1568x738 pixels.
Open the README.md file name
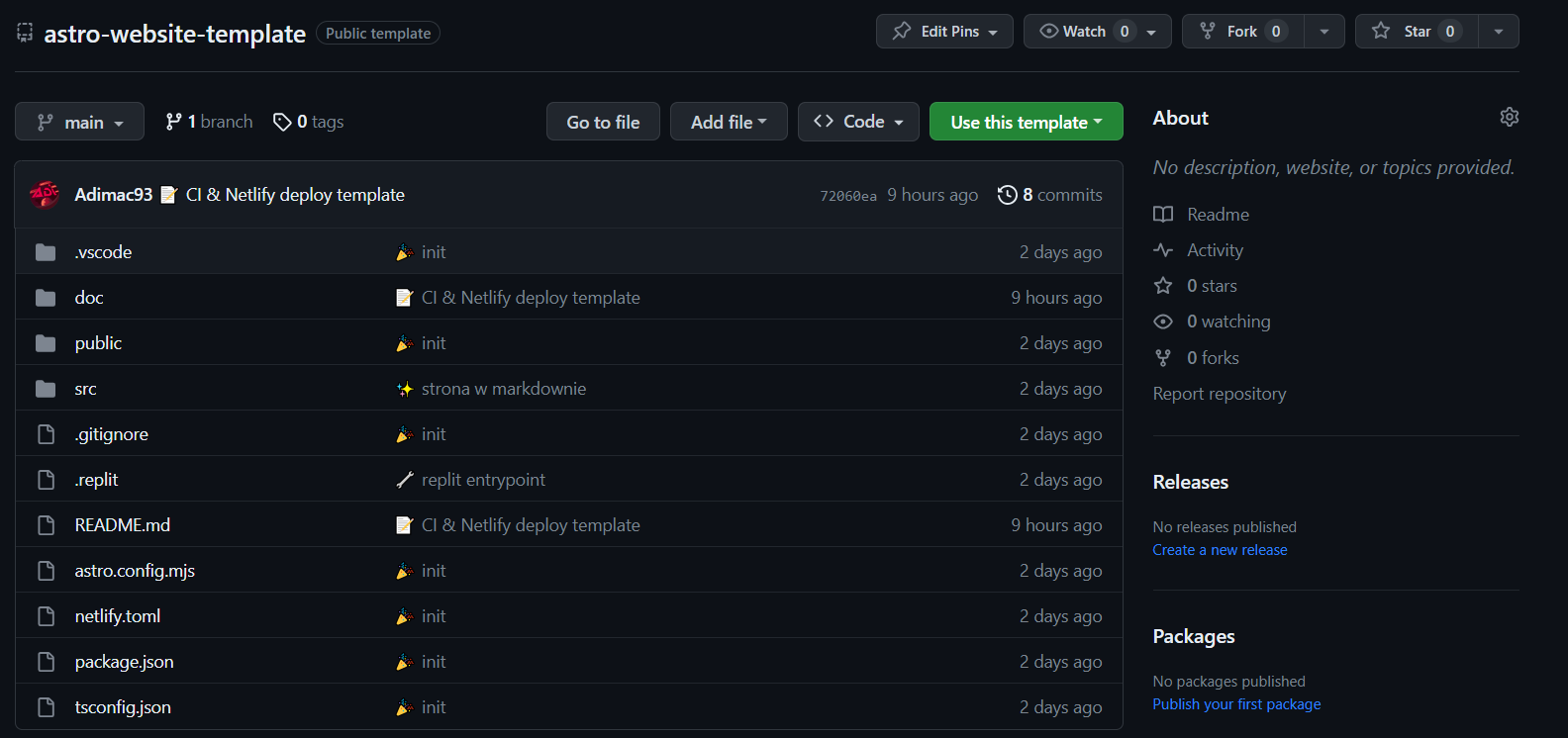(x=123, y=525)
